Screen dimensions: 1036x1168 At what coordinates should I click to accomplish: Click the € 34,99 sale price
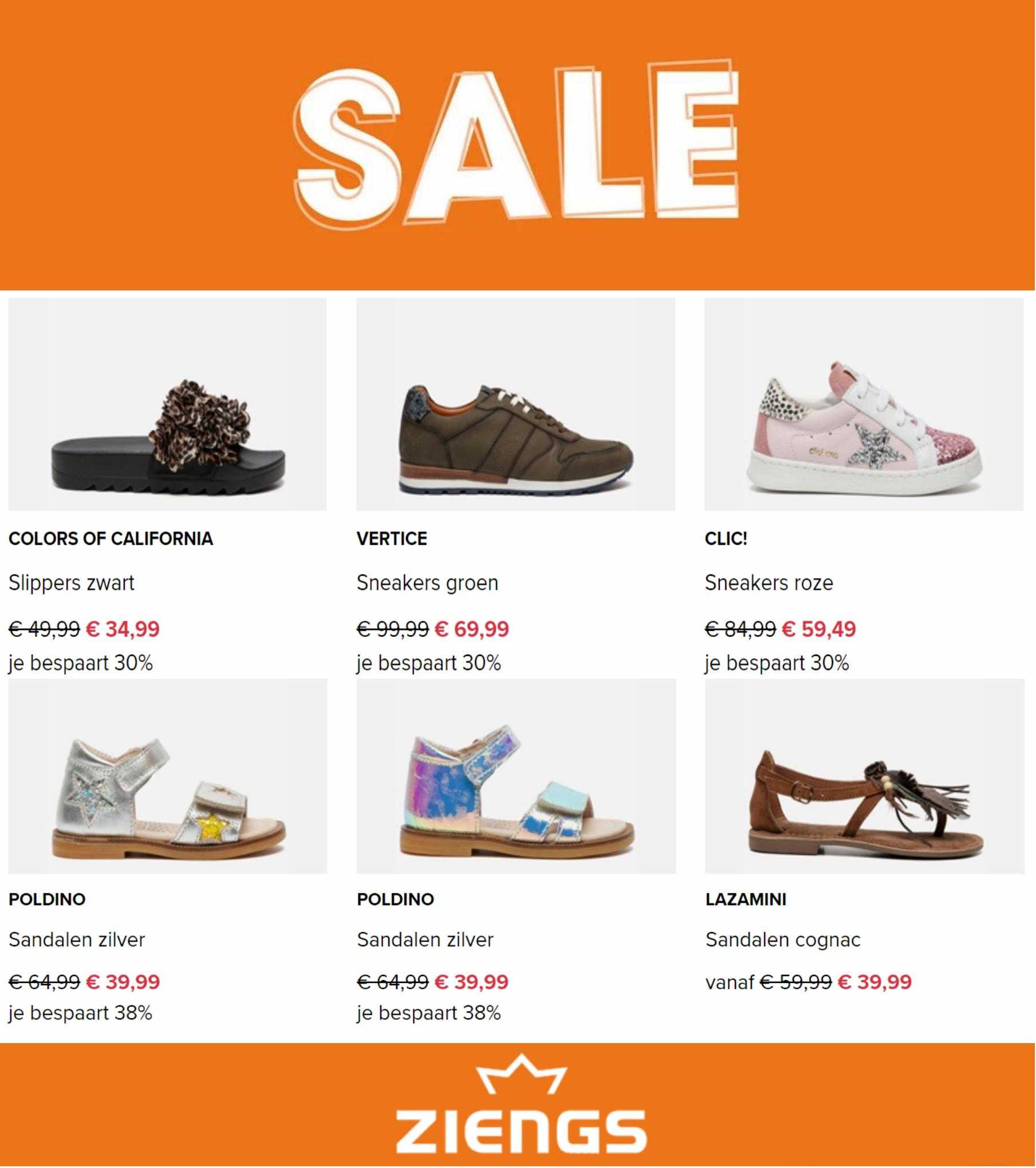coord(123,629)
